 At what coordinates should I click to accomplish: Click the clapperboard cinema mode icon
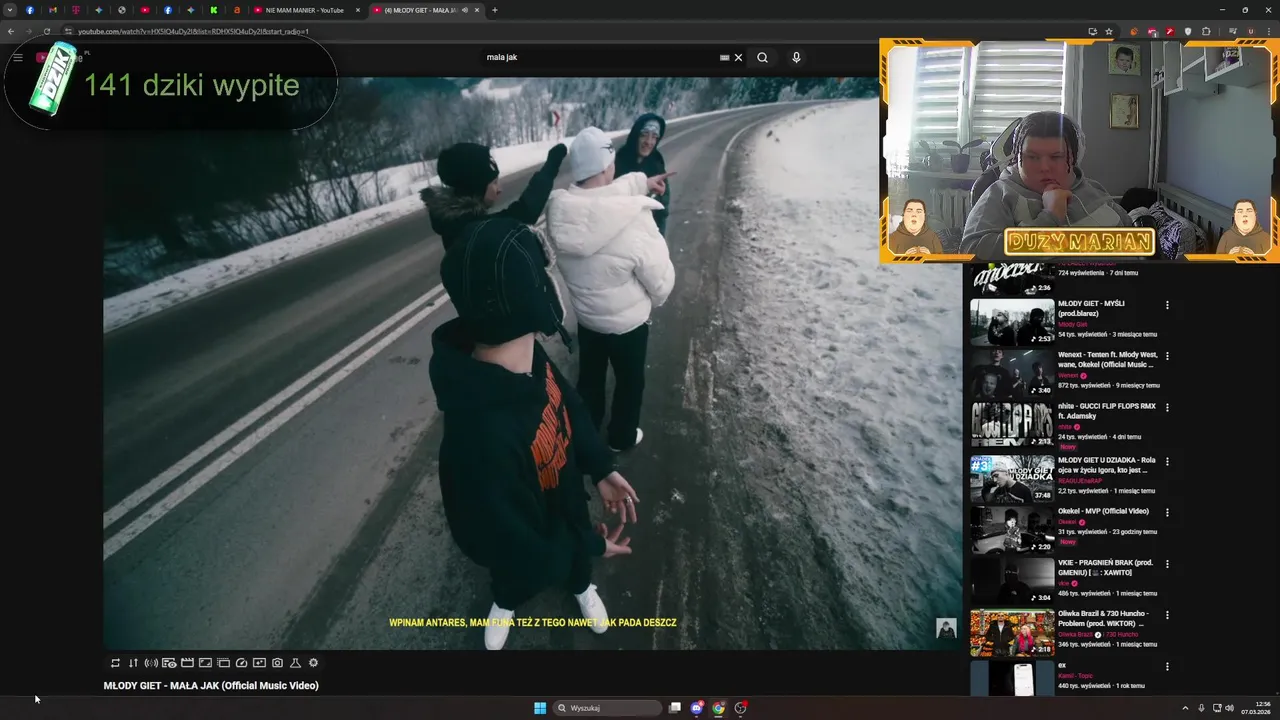[187, 663]
